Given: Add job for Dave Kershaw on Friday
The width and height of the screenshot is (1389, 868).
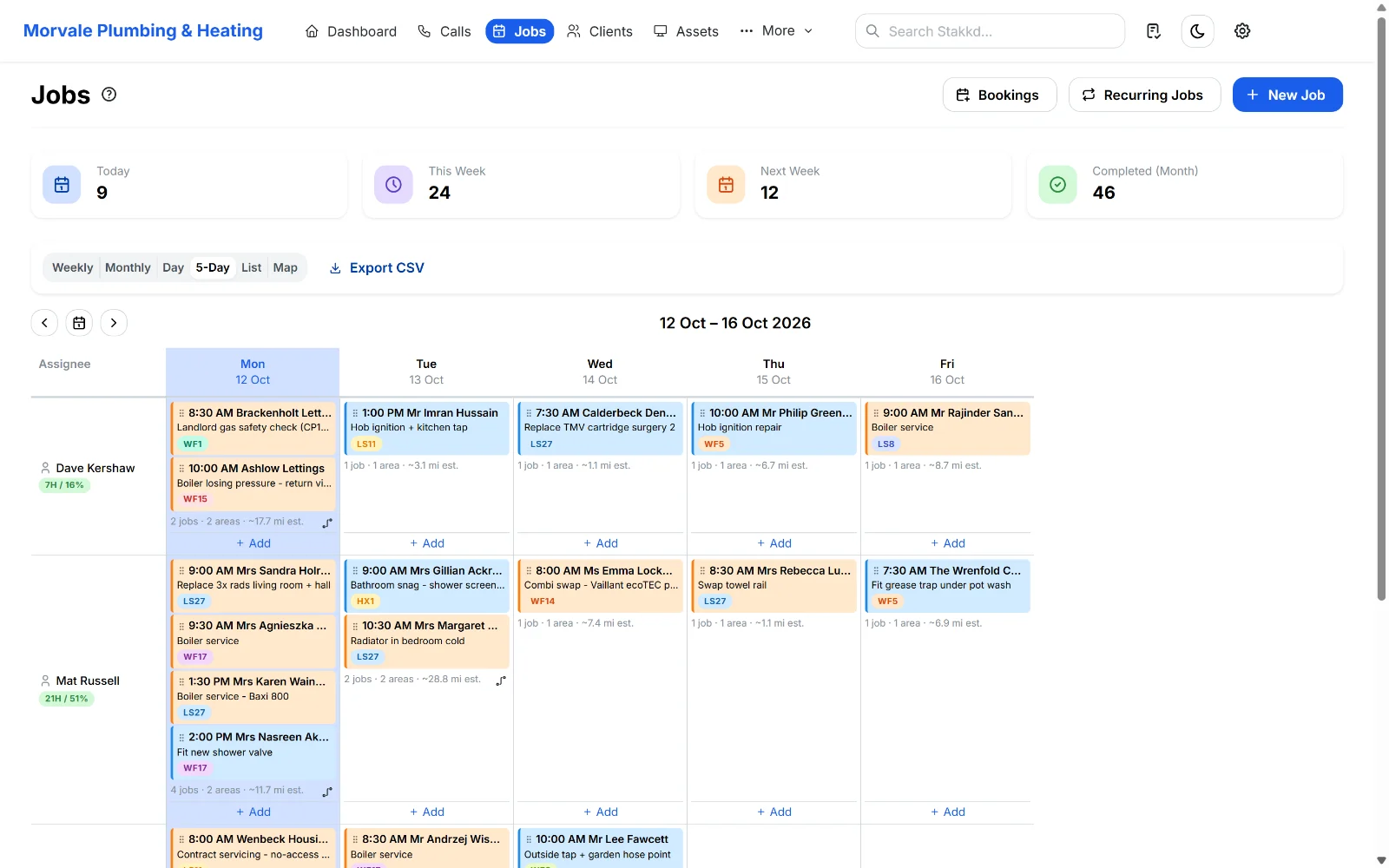Looking at the screenshot, I should point(947,543).
